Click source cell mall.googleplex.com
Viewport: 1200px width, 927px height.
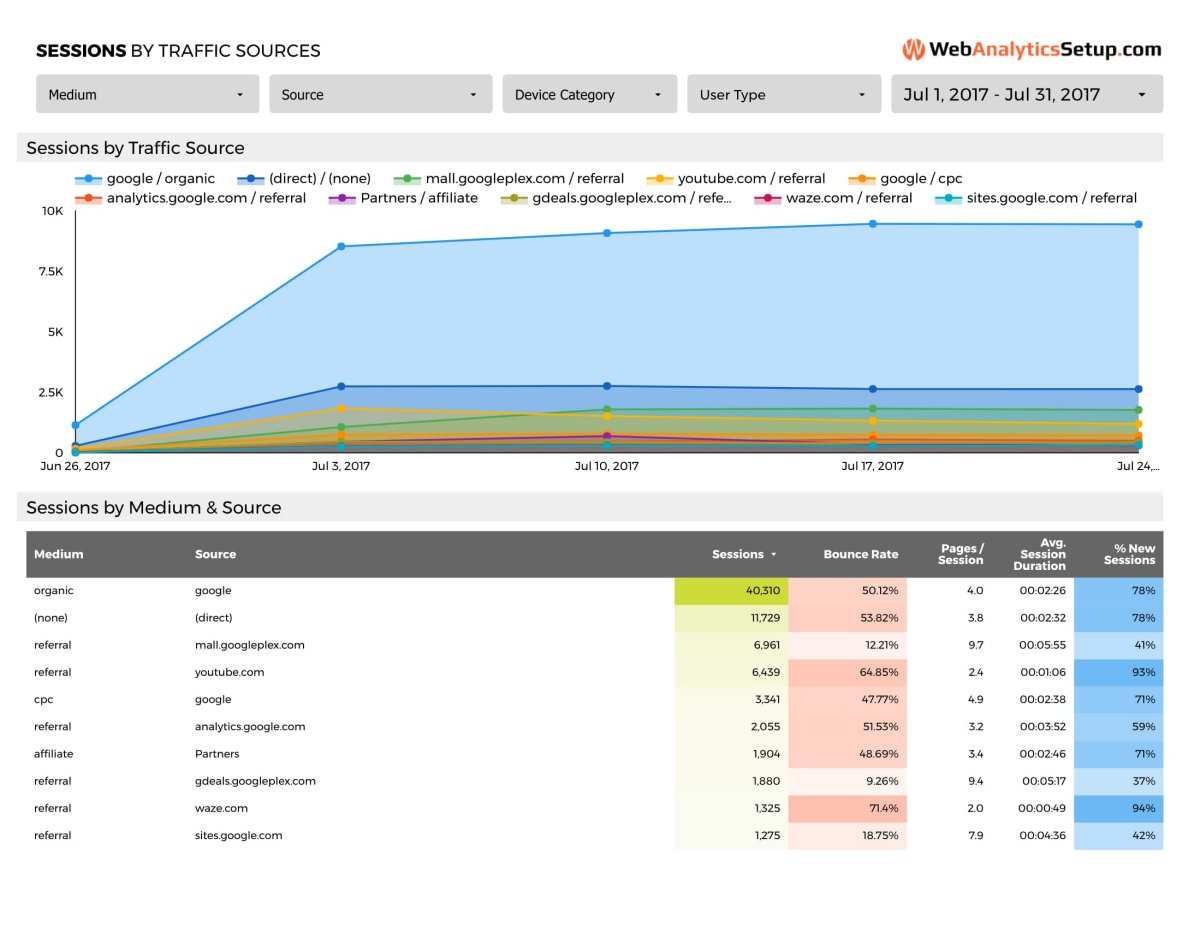coord(250,645)
